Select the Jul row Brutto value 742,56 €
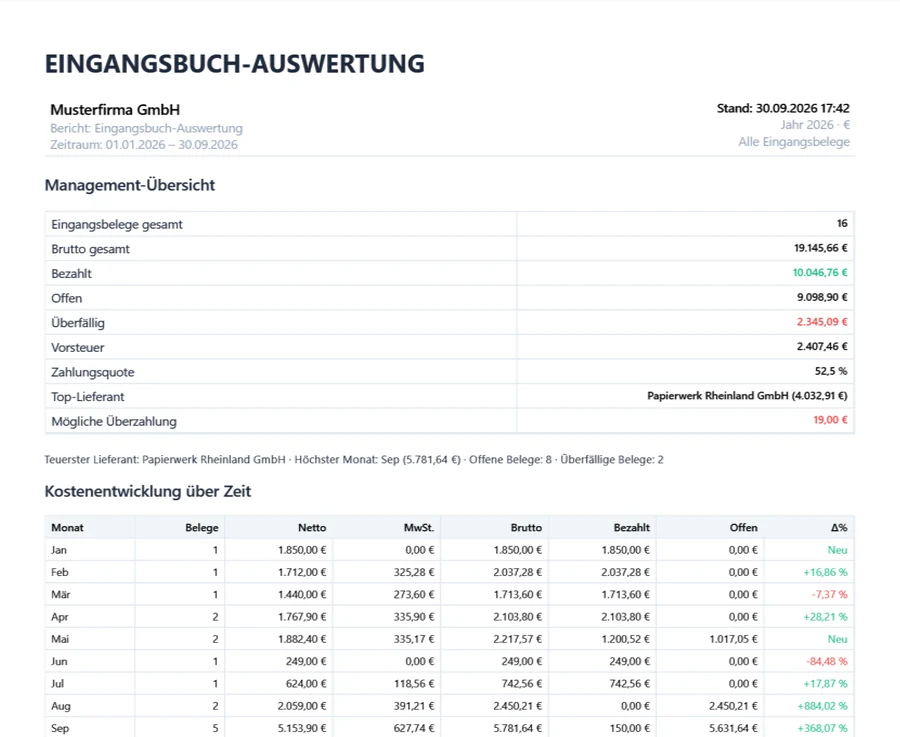This screenshot has width=900, height=737. coord(521,684)
